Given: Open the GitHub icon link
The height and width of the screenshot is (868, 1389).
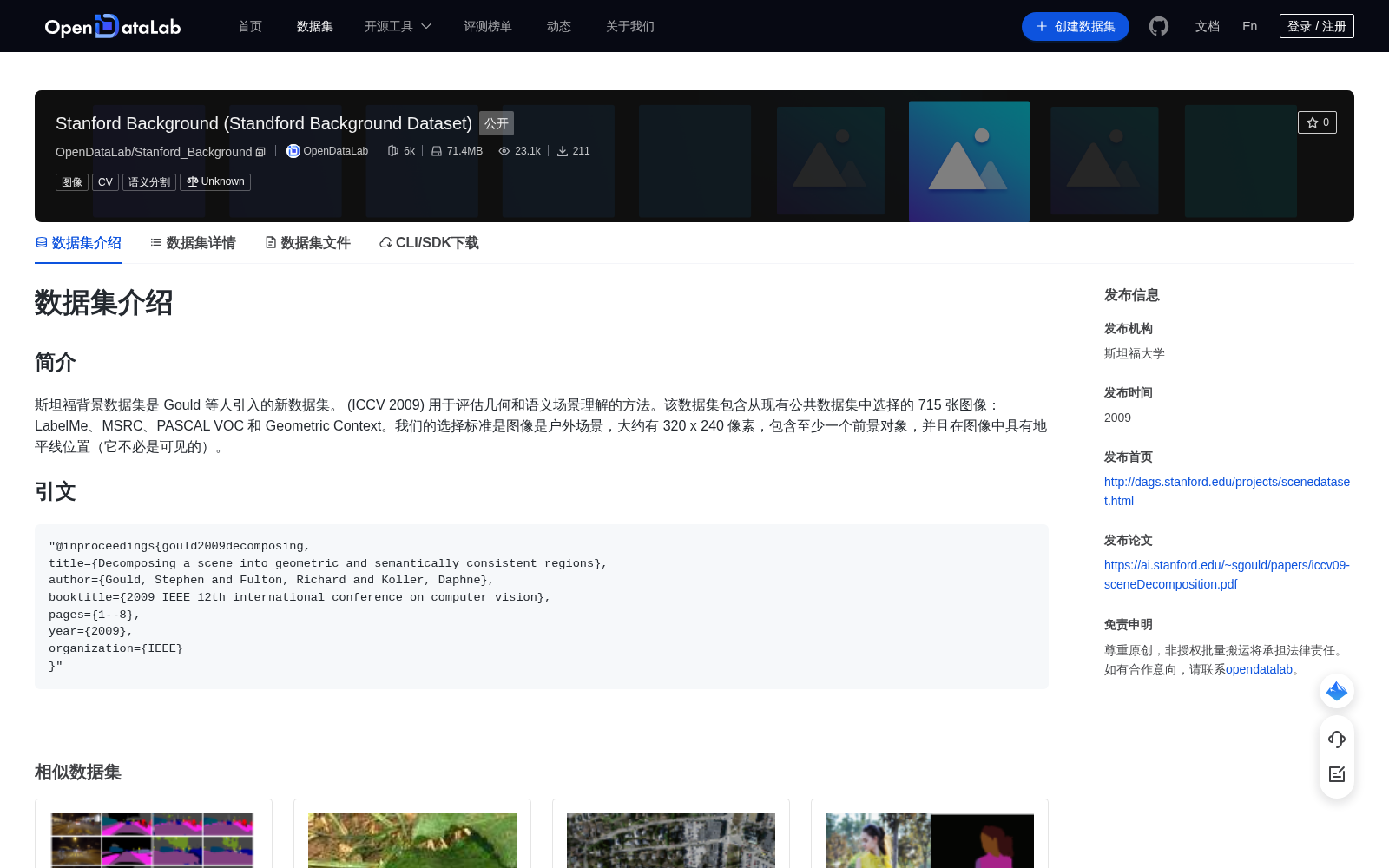Looking at the screenshot, I should 1159,26.
